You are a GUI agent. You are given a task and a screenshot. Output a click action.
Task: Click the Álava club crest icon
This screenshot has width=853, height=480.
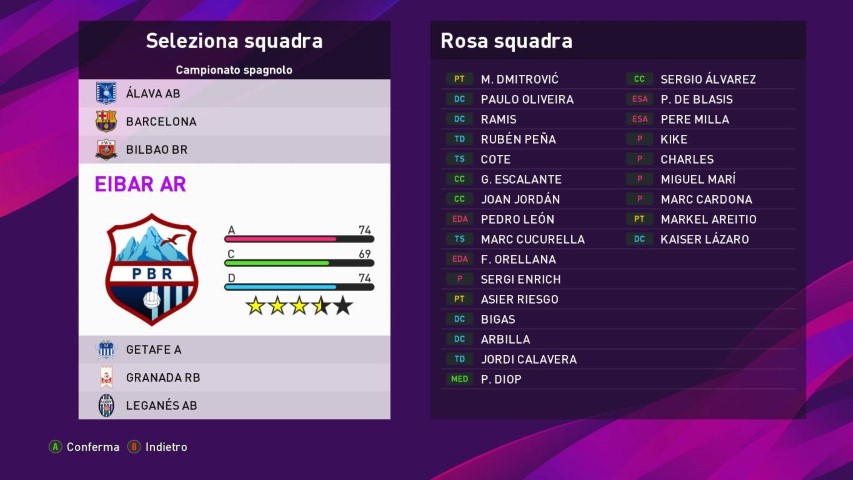[x=106, y=93]
